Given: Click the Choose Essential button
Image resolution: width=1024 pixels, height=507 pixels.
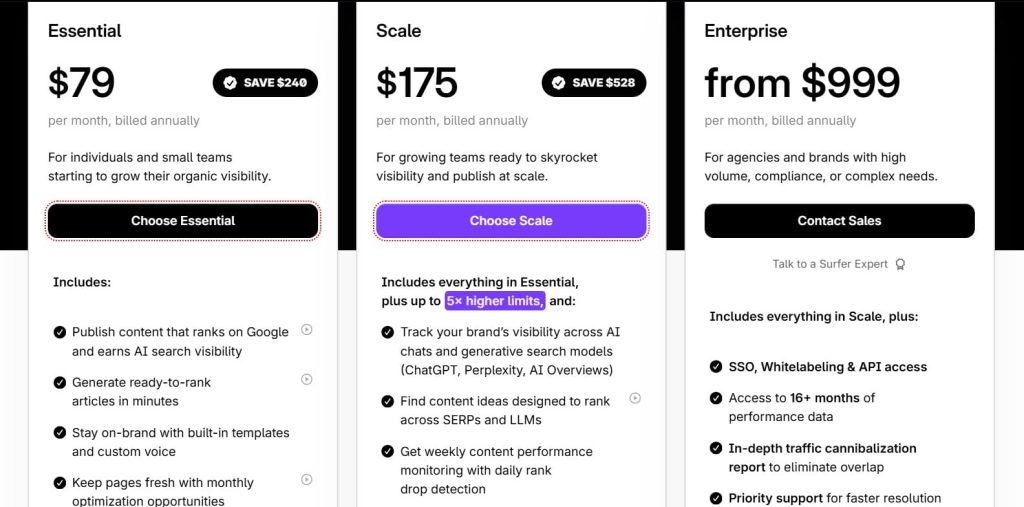Looking at the screenshot, I should 183,221.
